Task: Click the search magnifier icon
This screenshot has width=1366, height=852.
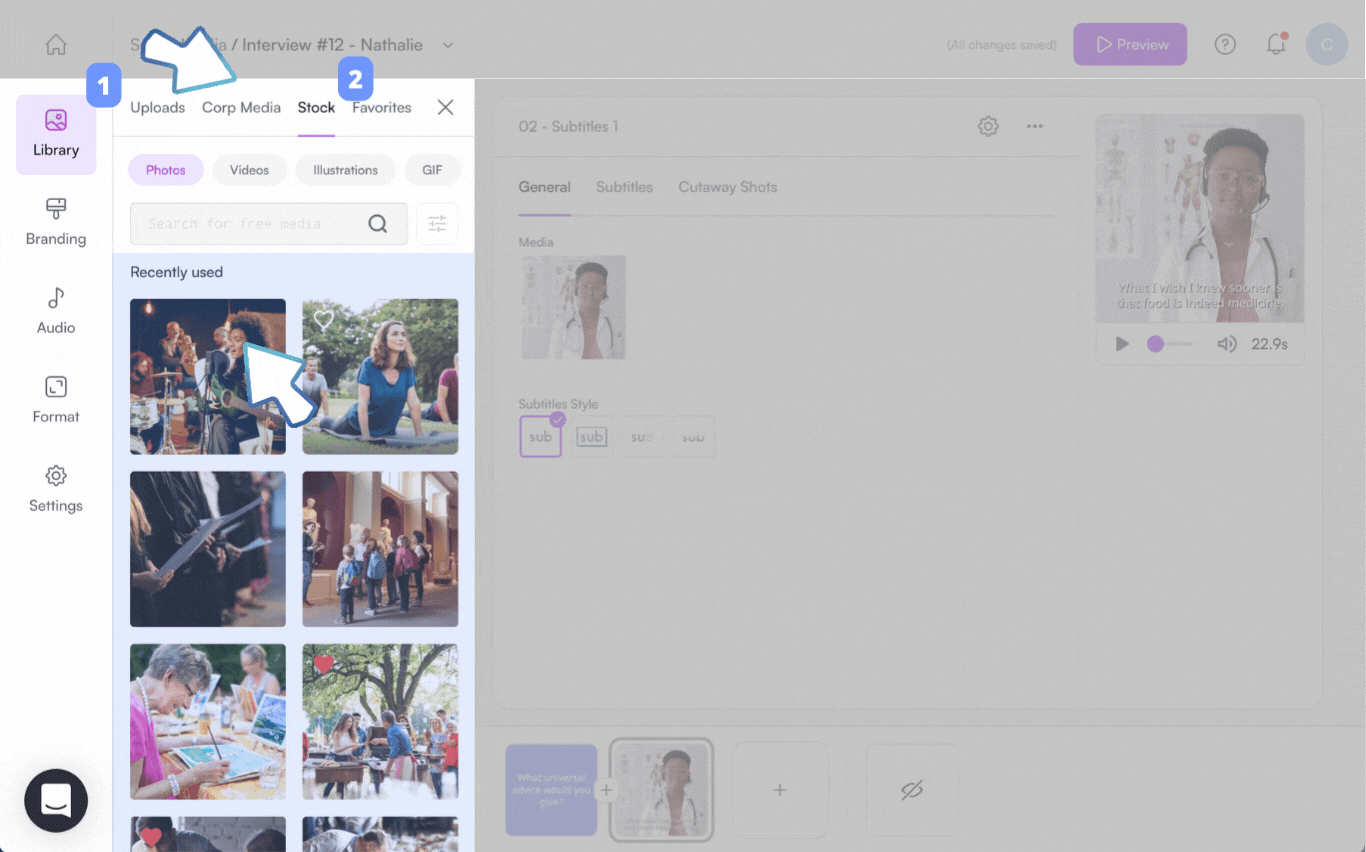Action: pos(377,224)
